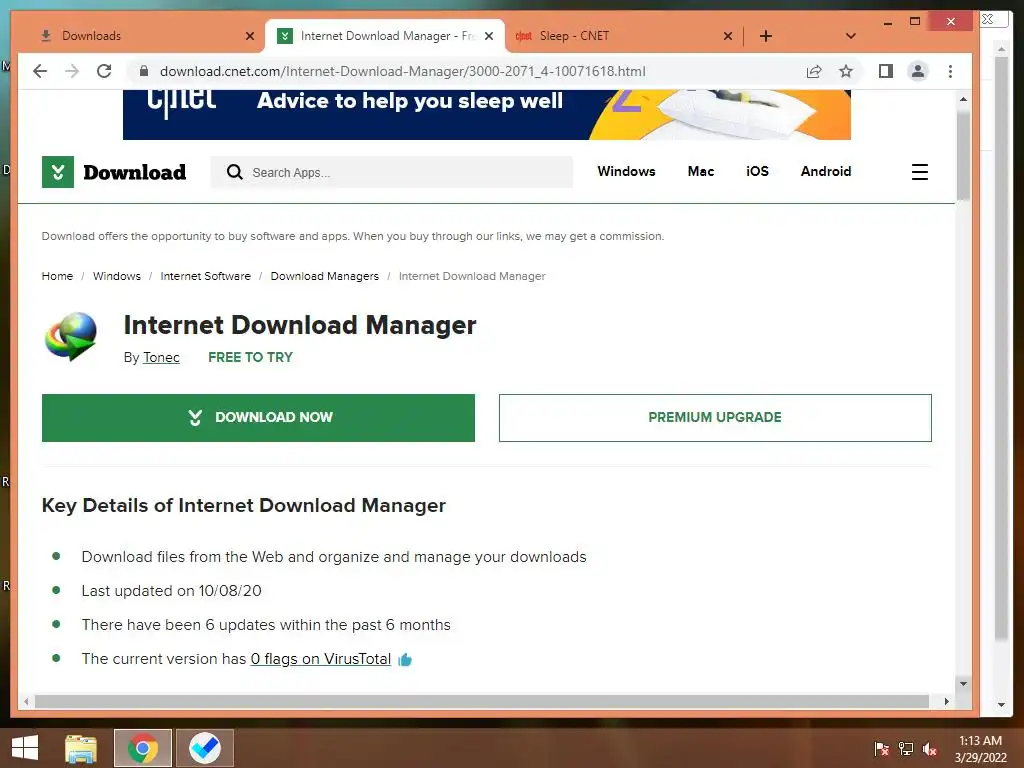This screenshot has width=1024, height=768.
Task: Close the background window behind Chrome
Action: [988, 19]
